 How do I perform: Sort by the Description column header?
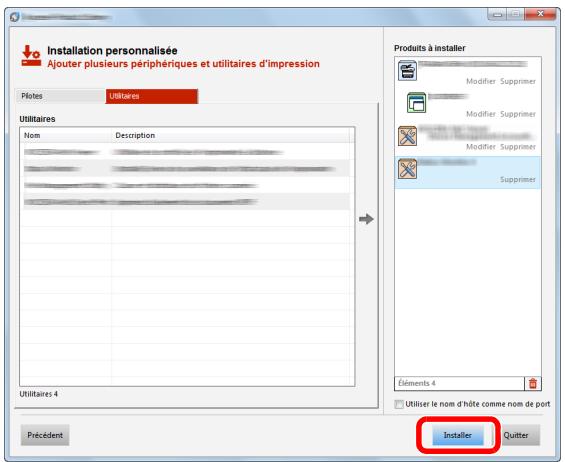pyautogui.click(x=231, y=136)
